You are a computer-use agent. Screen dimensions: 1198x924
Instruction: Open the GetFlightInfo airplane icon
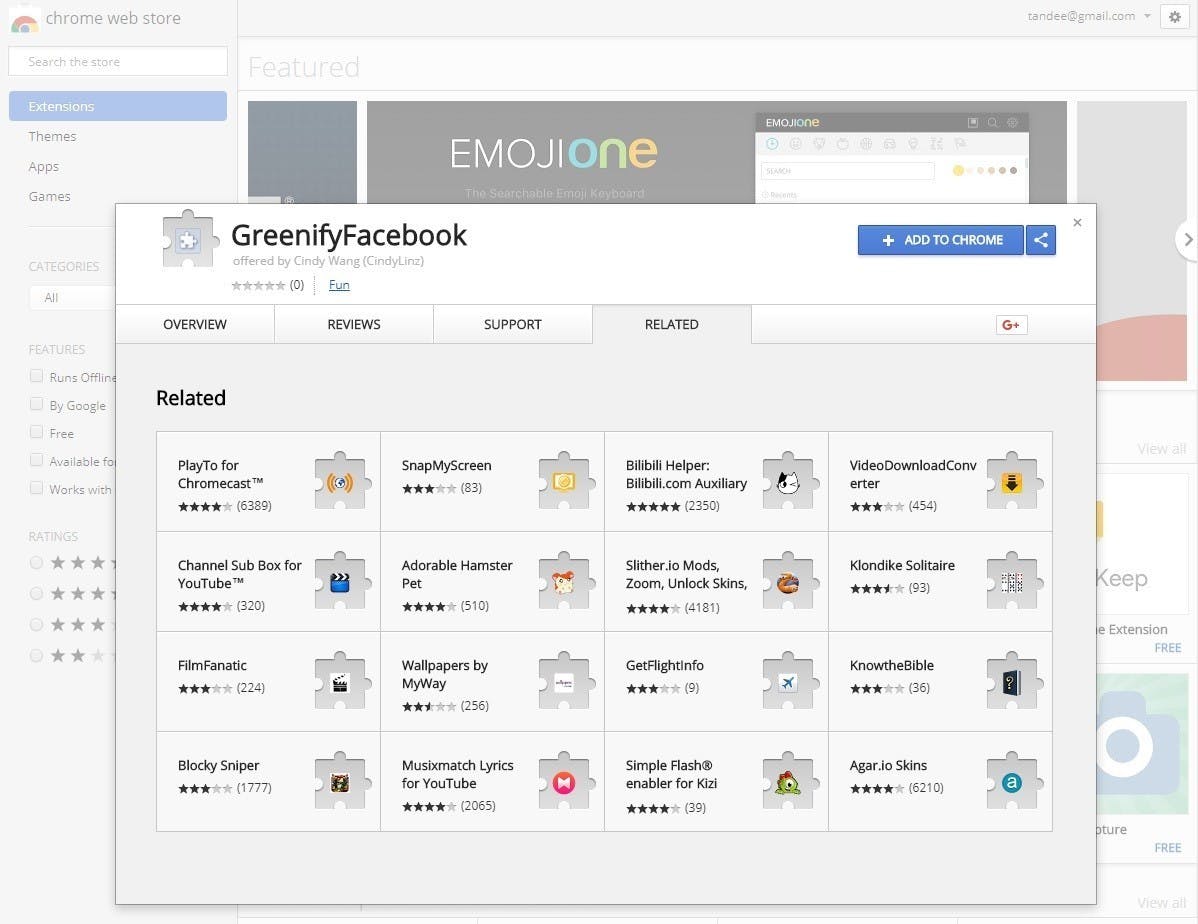(x=790, y=682)
